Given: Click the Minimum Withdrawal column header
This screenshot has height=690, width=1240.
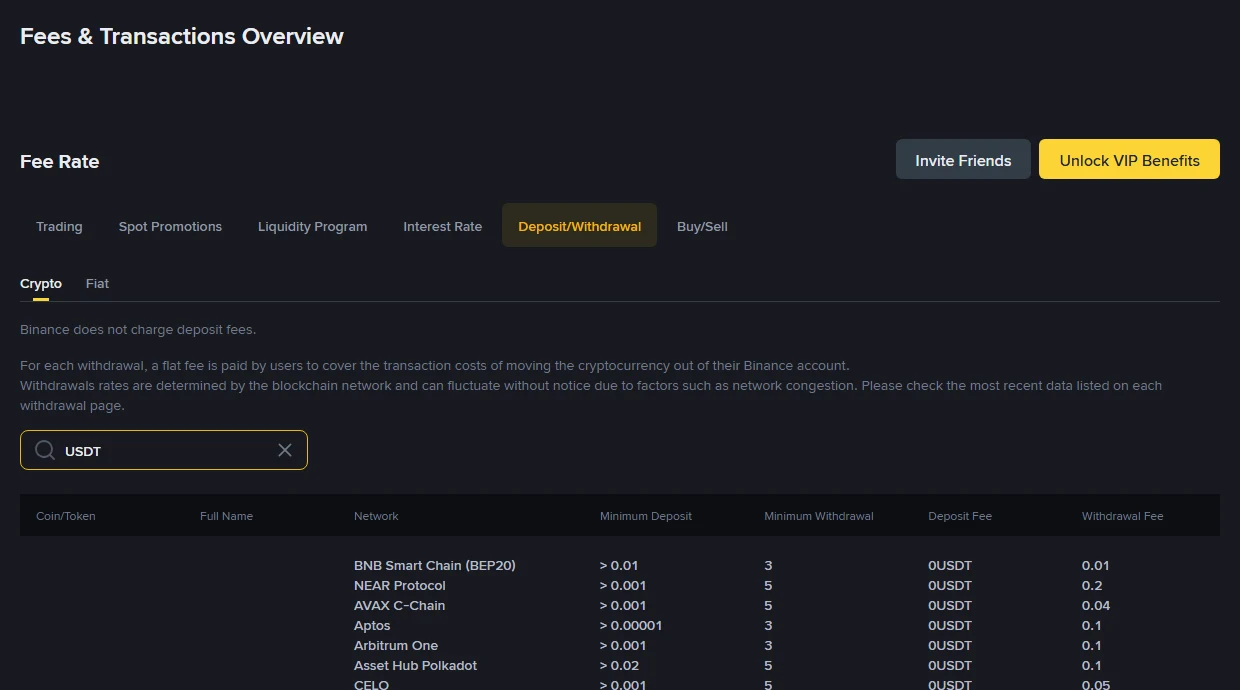Looking at the screenshot, I should (x=819, y=516).
